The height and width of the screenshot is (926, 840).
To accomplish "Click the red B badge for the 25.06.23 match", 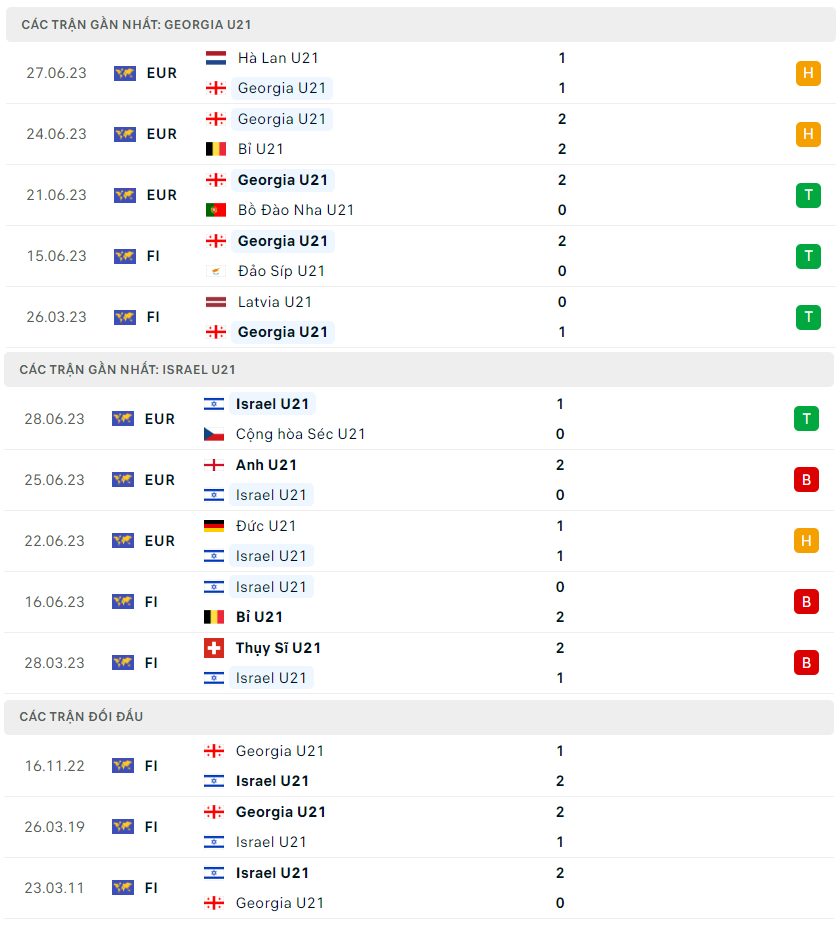I will [x=806, y=480].
